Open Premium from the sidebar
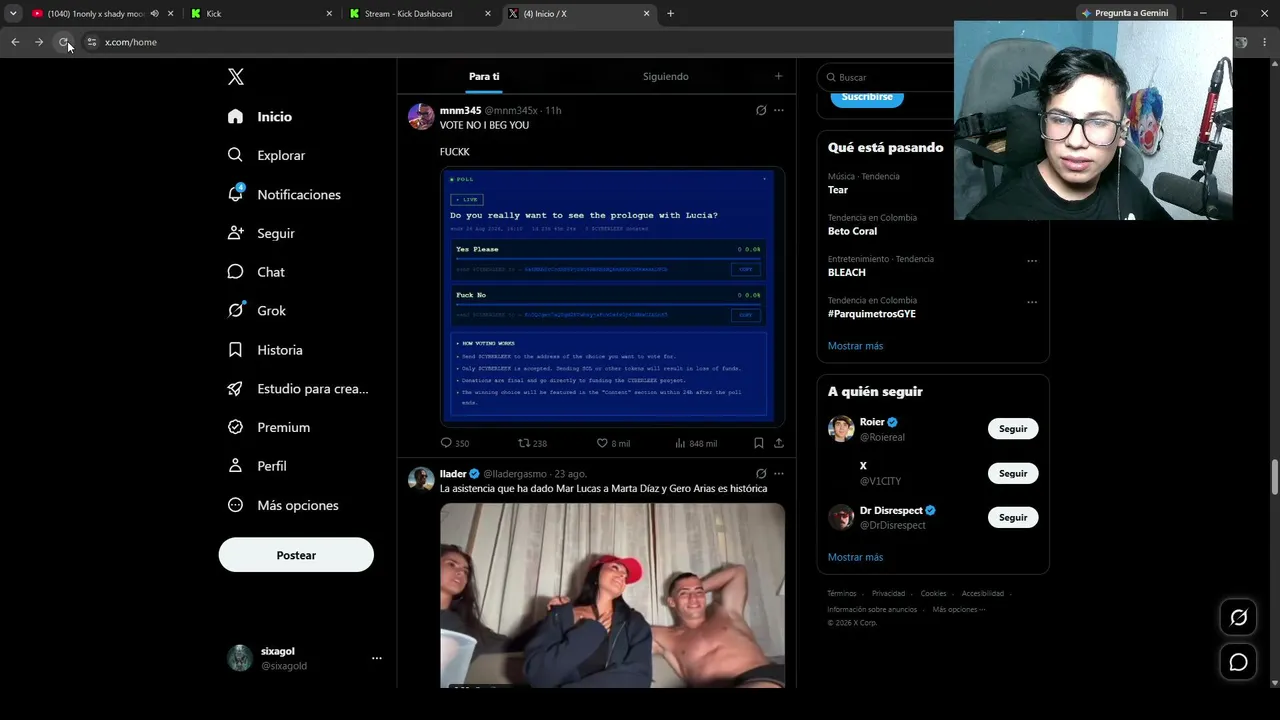This screenshot has width=1280, height=720. click(269, 427)
